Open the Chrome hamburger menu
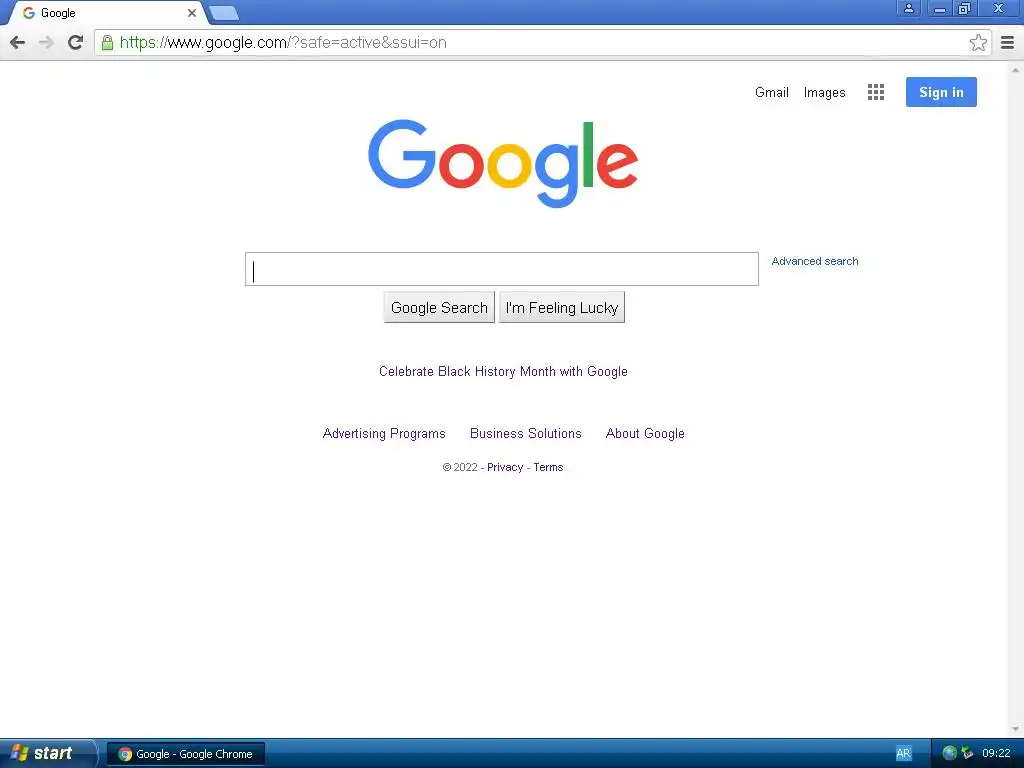1024x768 pixels. coord(1008,42)
